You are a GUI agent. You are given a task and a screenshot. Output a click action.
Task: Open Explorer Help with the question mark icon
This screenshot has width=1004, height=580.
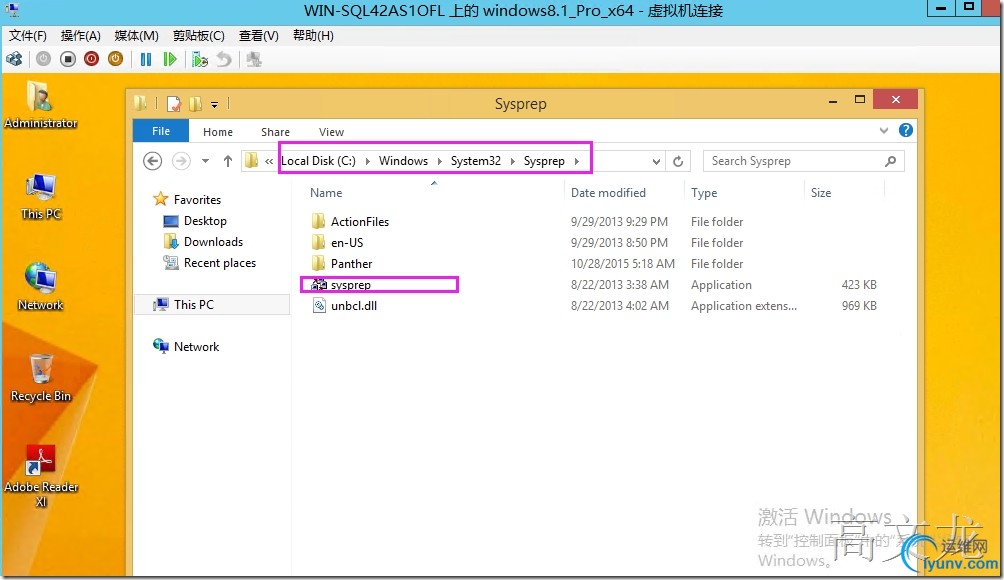tap(905, 130)
